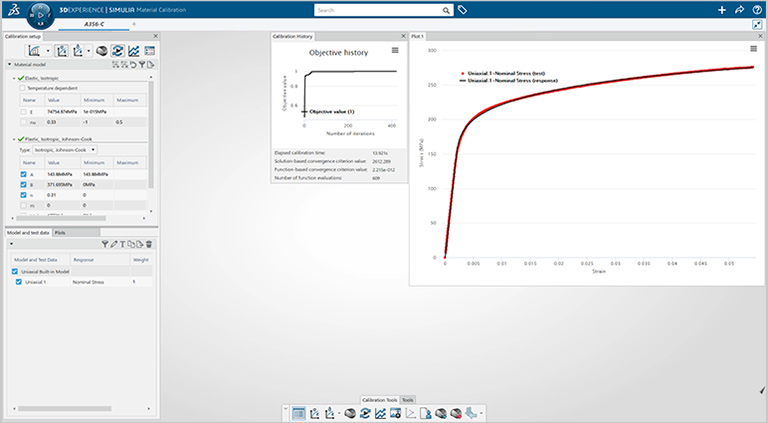Enable the Temperature dependent checkbox
Viewport: 768px width, 423px height.
(x=23, y=88)
